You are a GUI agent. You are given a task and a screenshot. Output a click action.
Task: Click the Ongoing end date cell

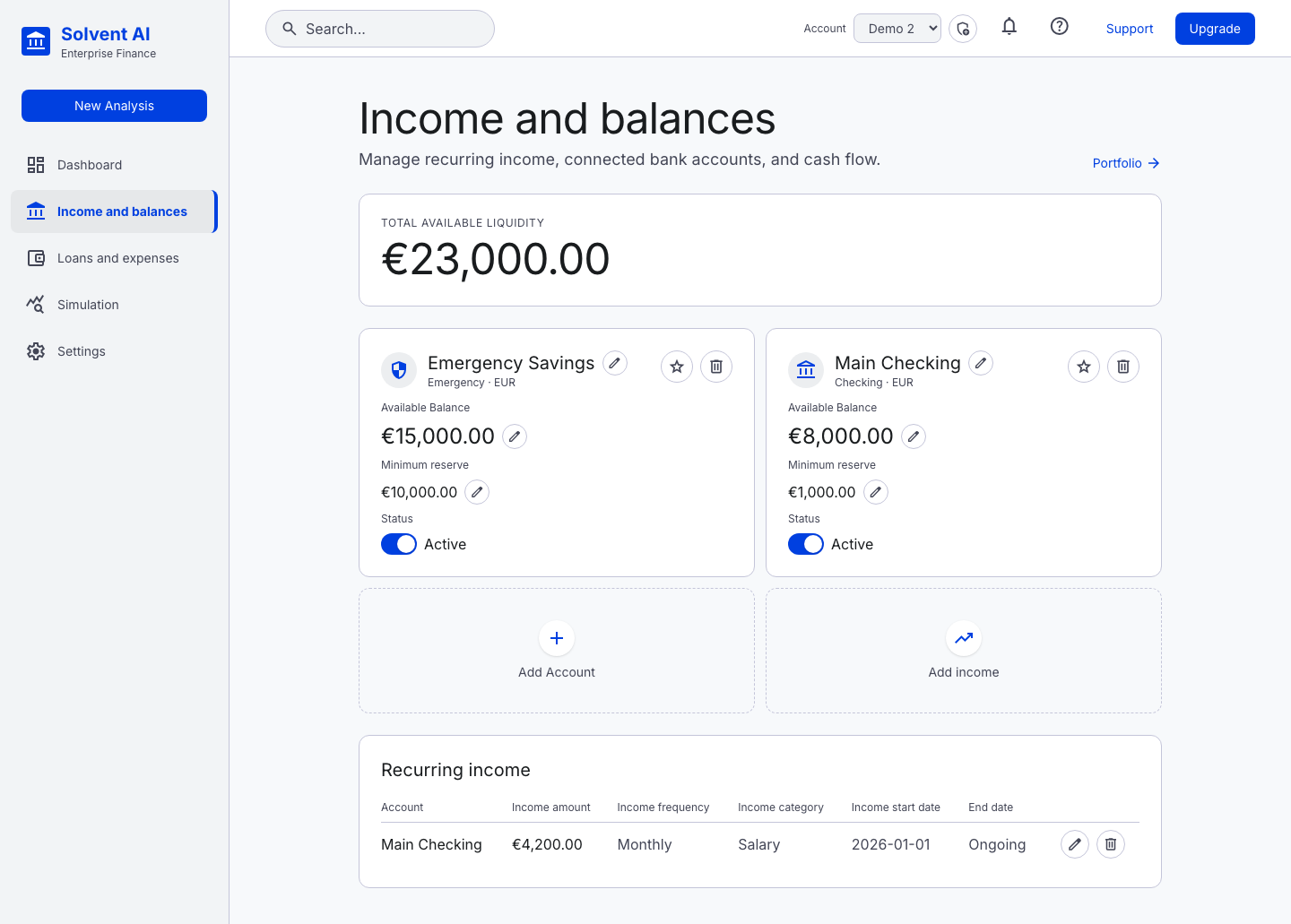click(x=997, y=844)
